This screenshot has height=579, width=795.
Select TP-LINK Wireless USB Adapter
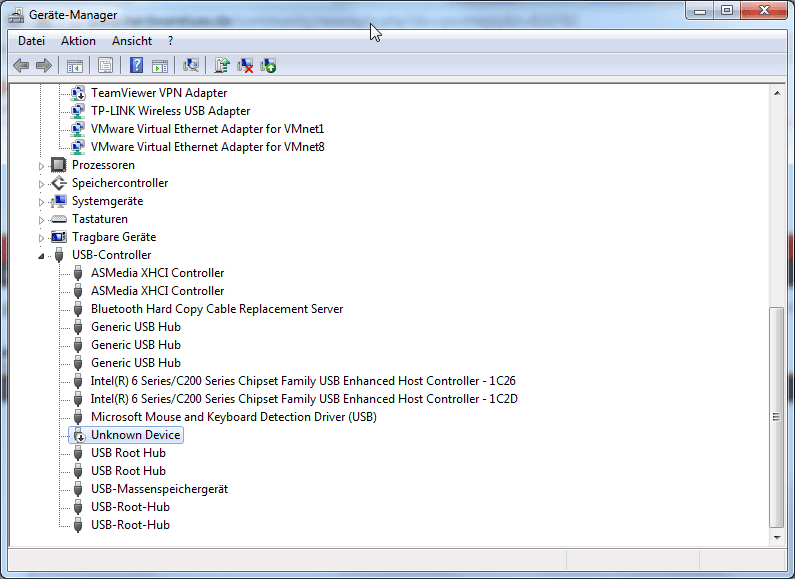[170, 111]
